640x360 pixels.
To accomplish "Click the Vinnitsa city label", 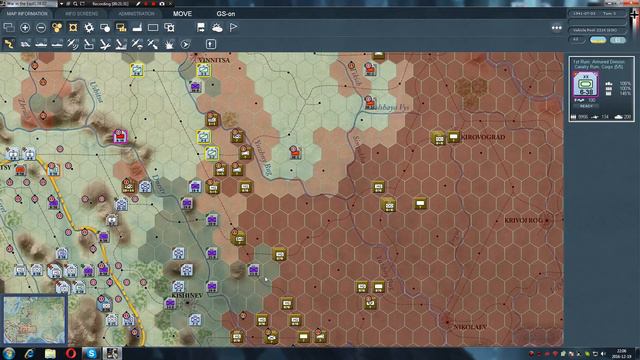I will (x=214, y=60).
